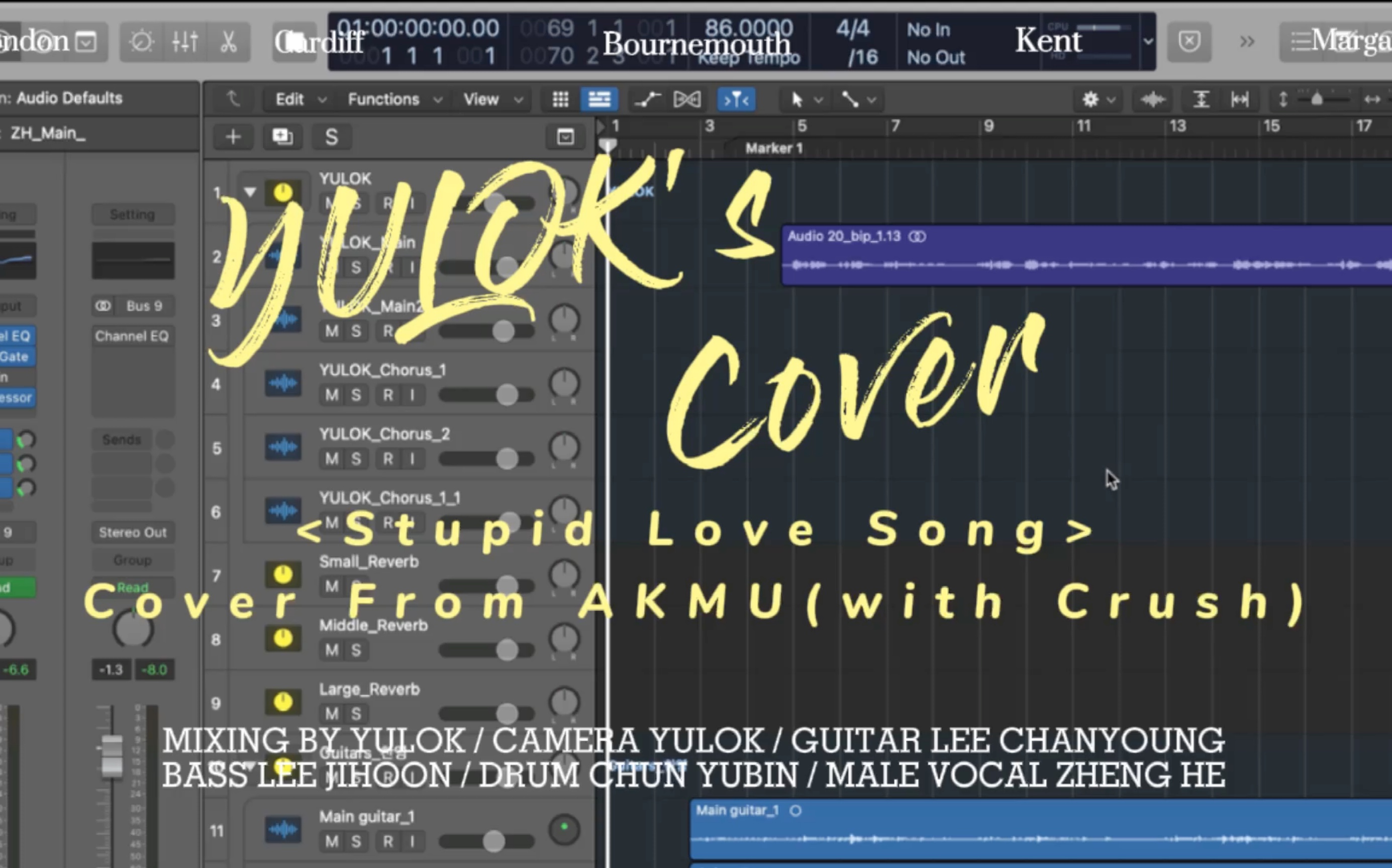Screen dimensions: 1392x868
Task: Toggle the Catch Playhead button
Action: pos(736,99)
